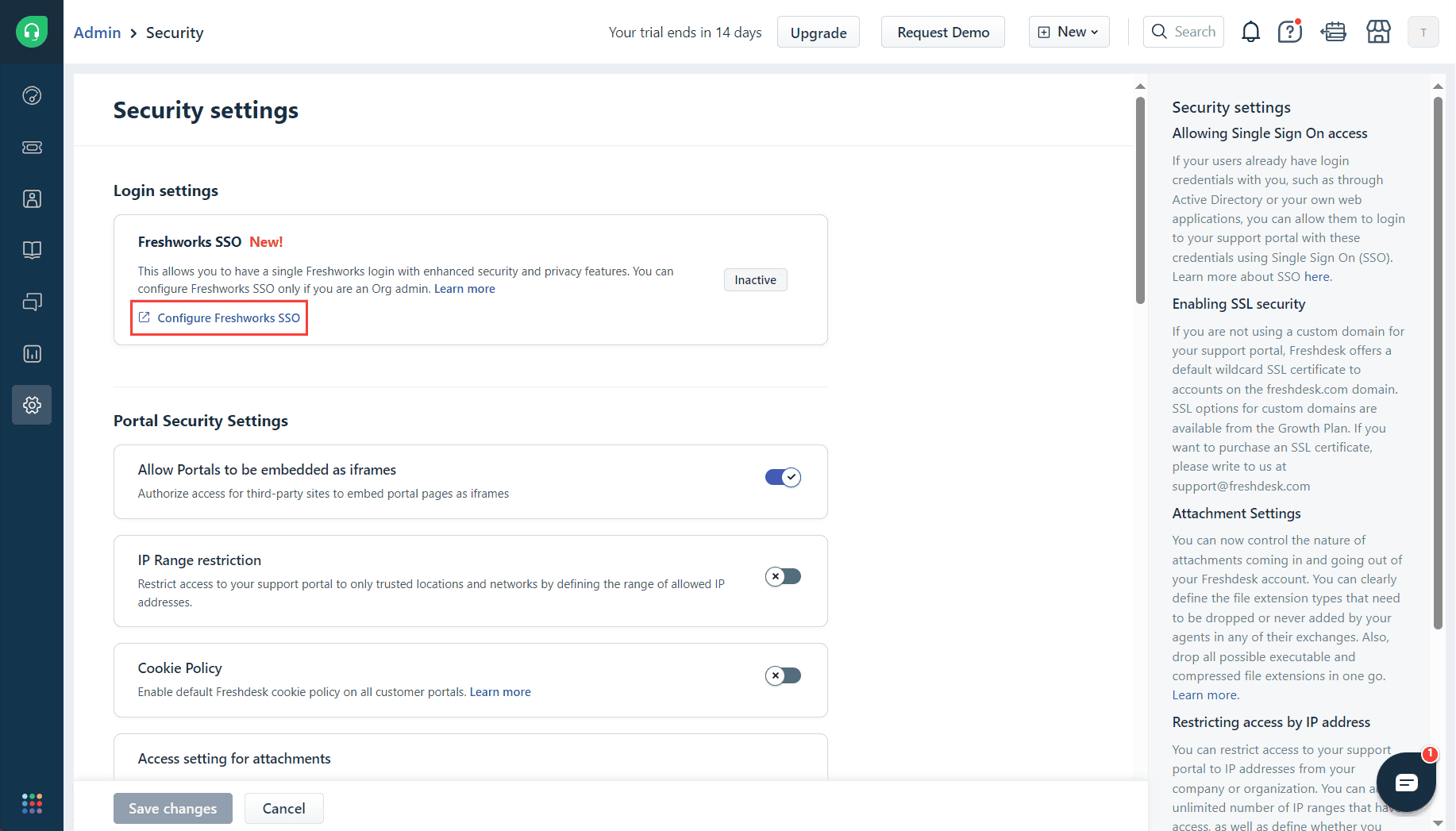Open the notifications bell
Viewport: 1456px width, 831px height.
pyautogui.click(x=1250, y=32)
